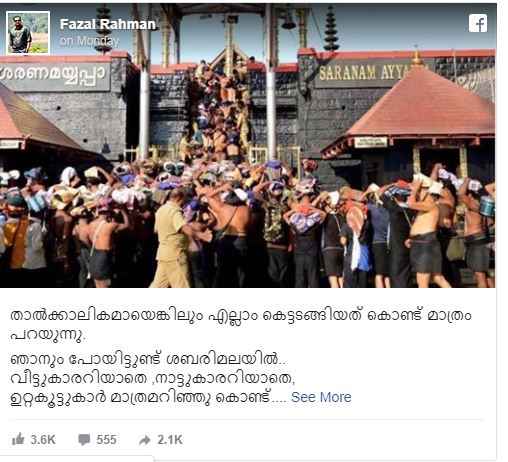Open Fazal Rahman's profile picture
The height and width of the screenshot is (462, 508).
[x=28, y=32]
